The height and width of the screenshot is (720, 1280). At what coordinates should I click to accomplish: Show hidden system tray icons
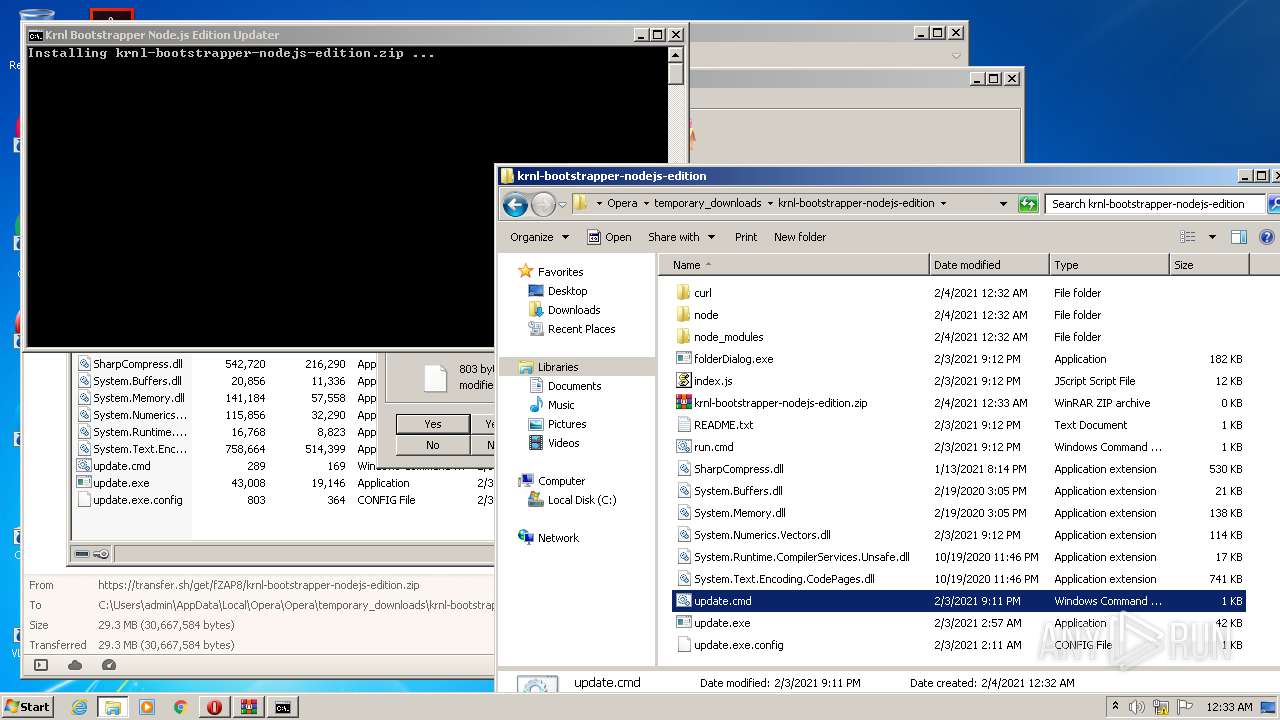tap(1115, 707)
